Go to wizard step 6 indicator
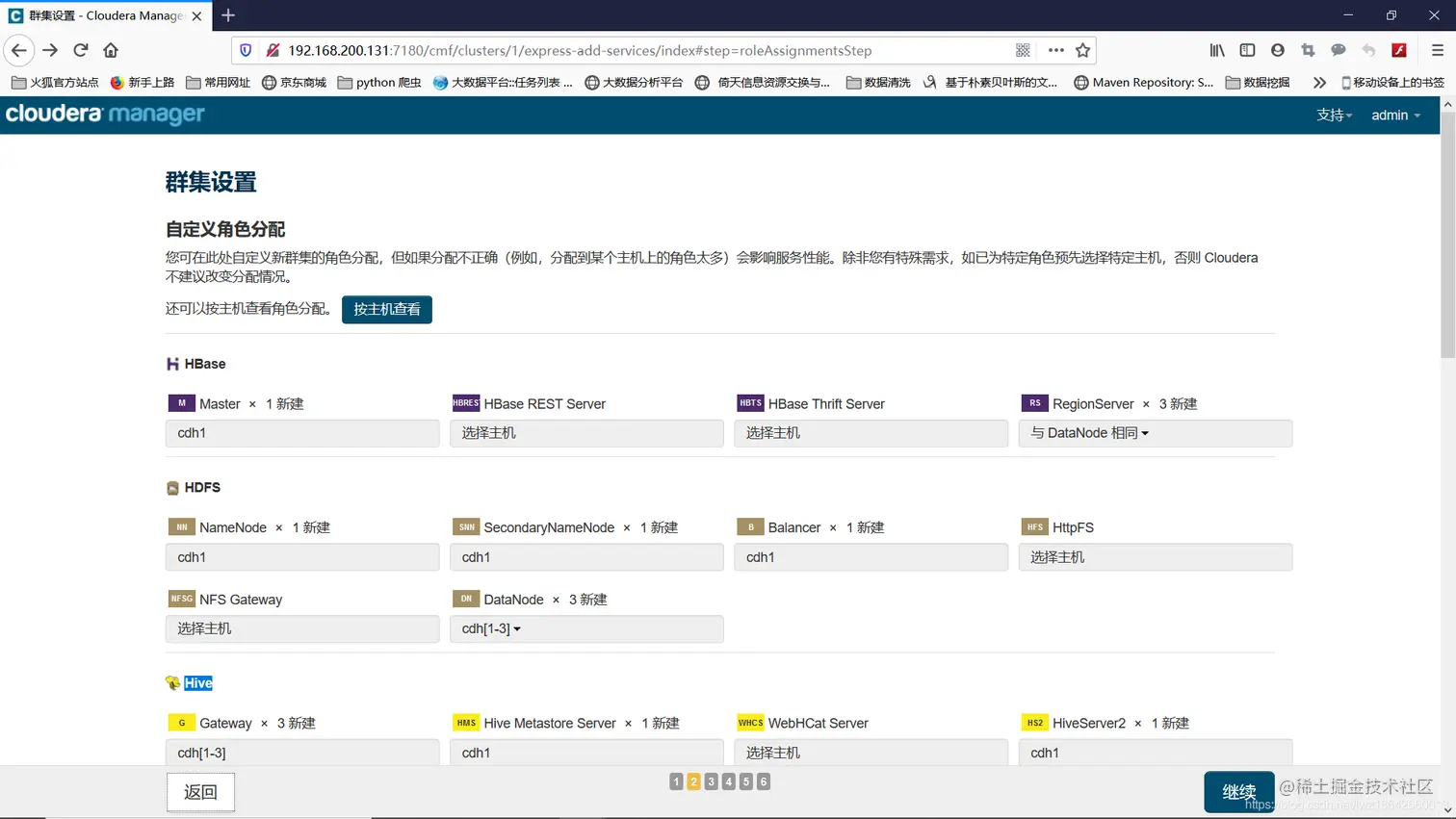Screen dimensions: 1456x819 click(x=764, y=781)
